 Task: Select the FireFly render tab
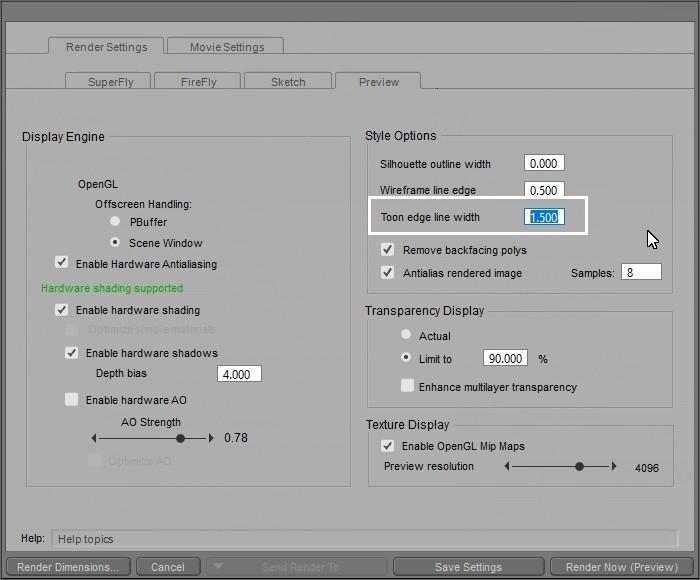tap(197, 82)
